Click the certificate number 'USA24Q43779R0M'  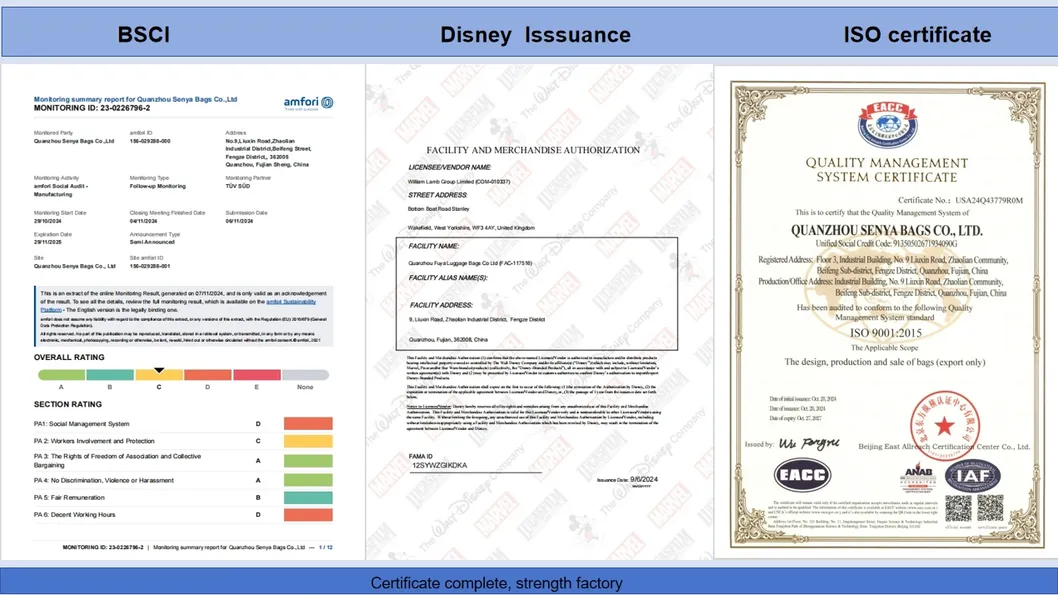[x=989, y=200]
